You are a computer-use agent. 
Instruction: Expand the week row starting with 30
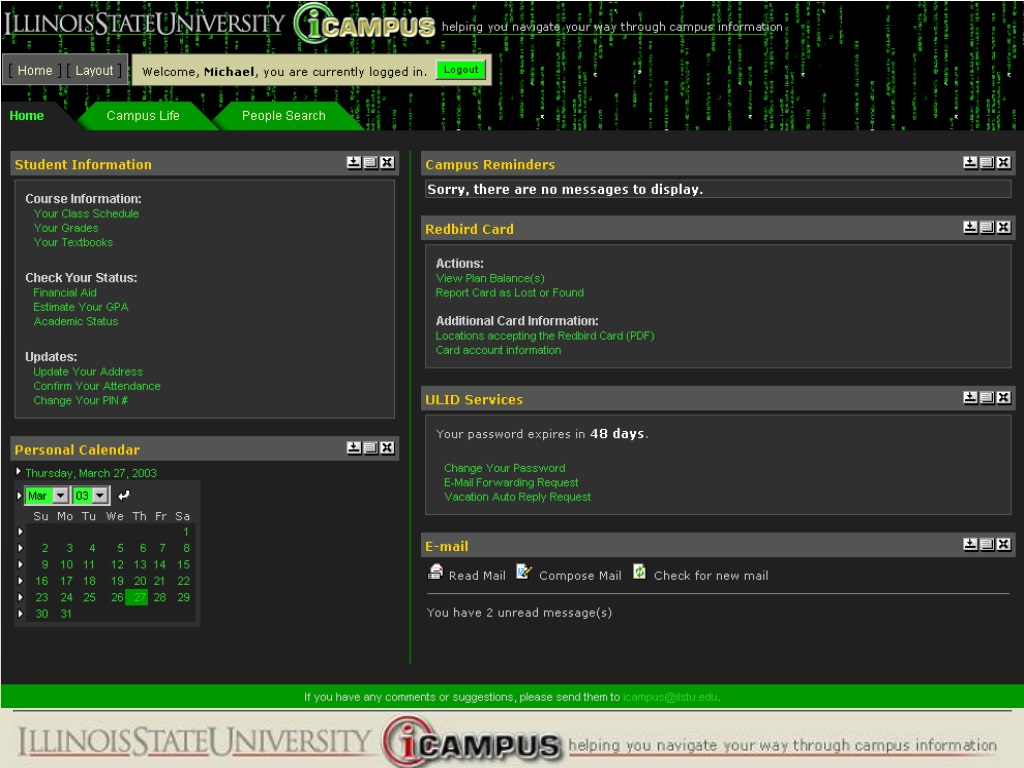tap(20, 613)
